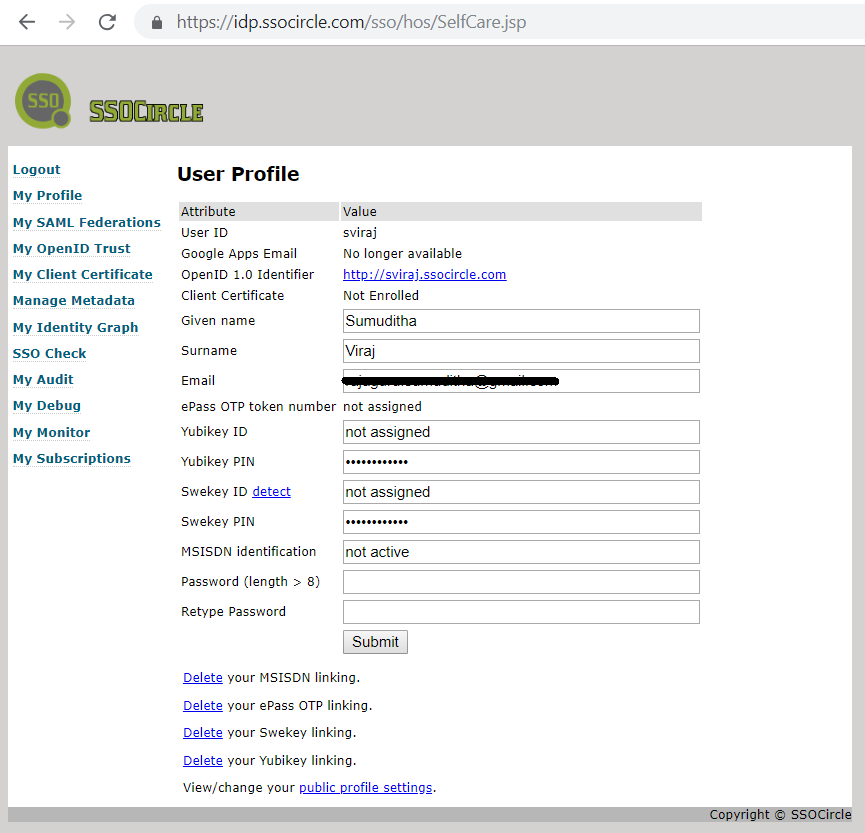Reload the SelfCare page

click(x=106, y=22)
